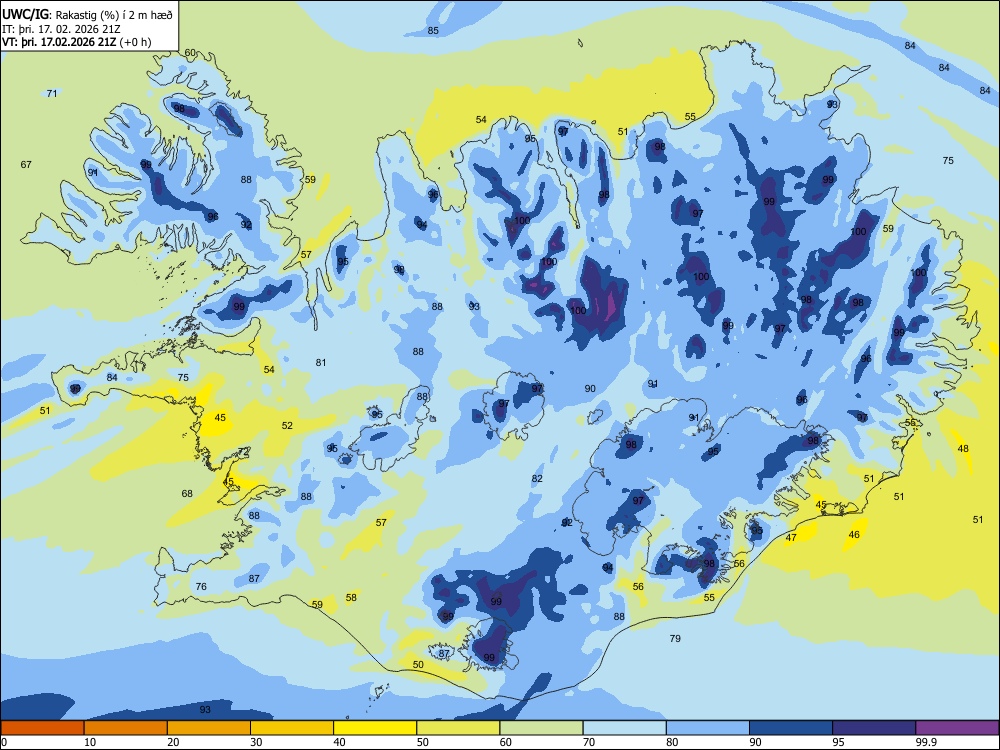Click the '85' humidity value in the northern sea
This screenshot has width=1000, height=750.
click(x=433, y=31)
